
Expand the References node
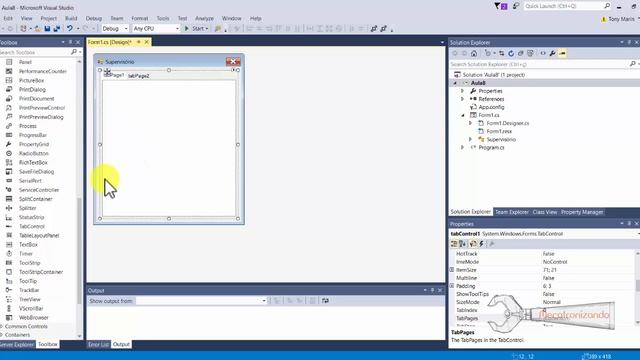coord(462,99)
